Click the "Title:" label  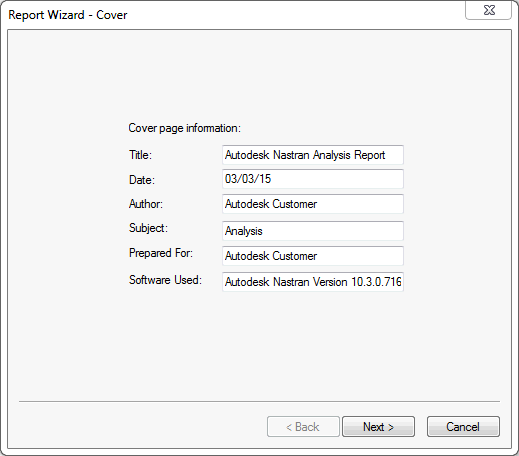pyautogui.click(x=140, y=155)
